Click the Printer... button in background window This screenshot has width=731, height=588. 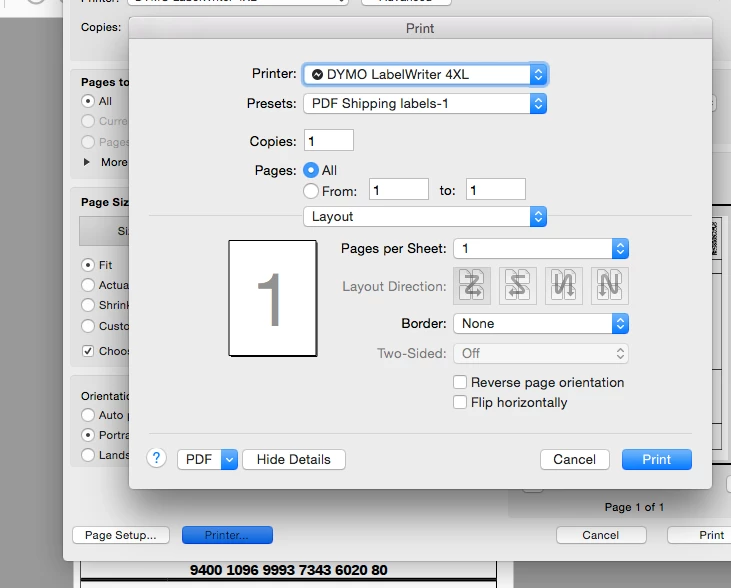click(x=227, y=535)
